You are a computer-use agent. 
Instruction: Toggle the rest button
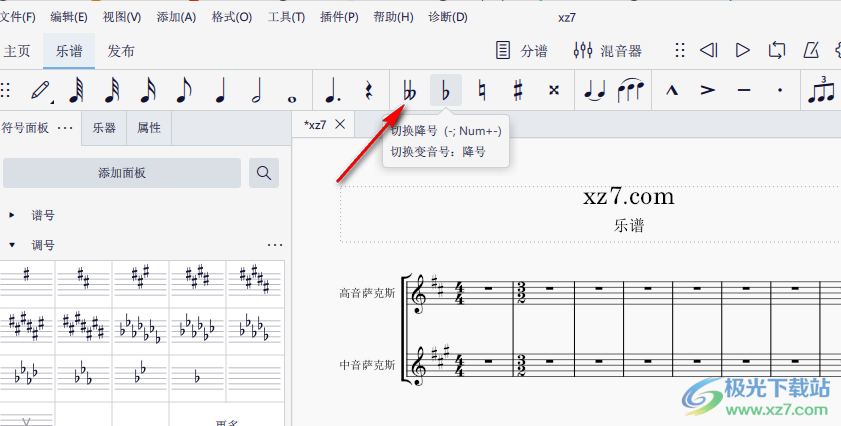(x=368, y=90)
